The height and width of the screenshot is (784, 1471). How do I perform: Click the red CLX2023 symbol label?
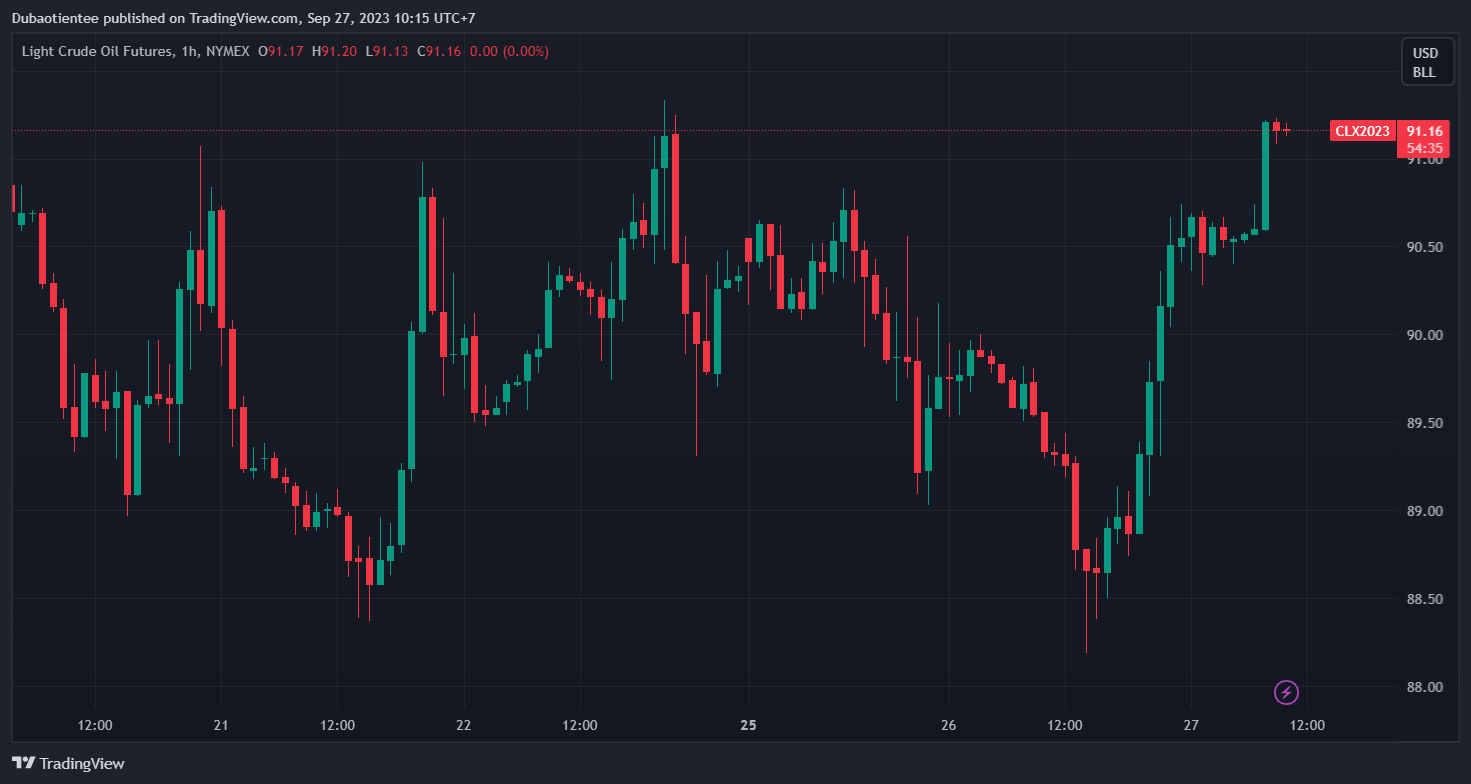[x=1361, y=131]
